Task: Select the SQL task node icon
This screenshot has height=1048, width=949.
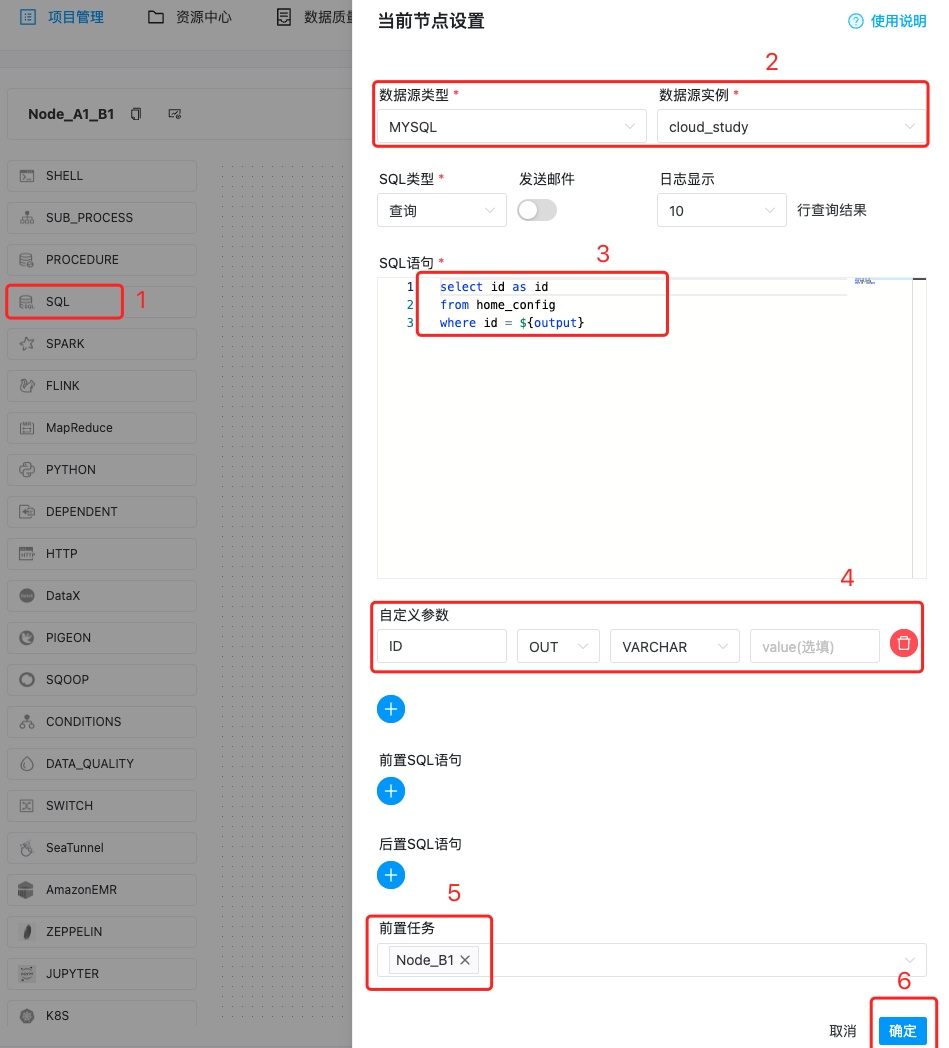Action: point(27,302)
